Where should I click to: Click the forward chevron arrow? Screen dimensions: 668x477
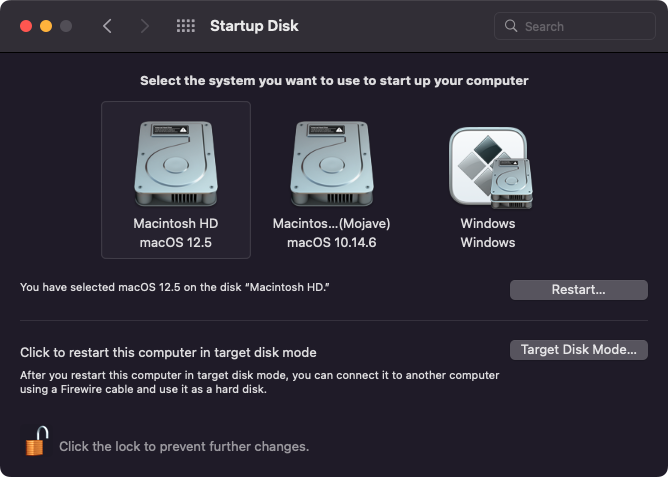(x=145, y=26)
